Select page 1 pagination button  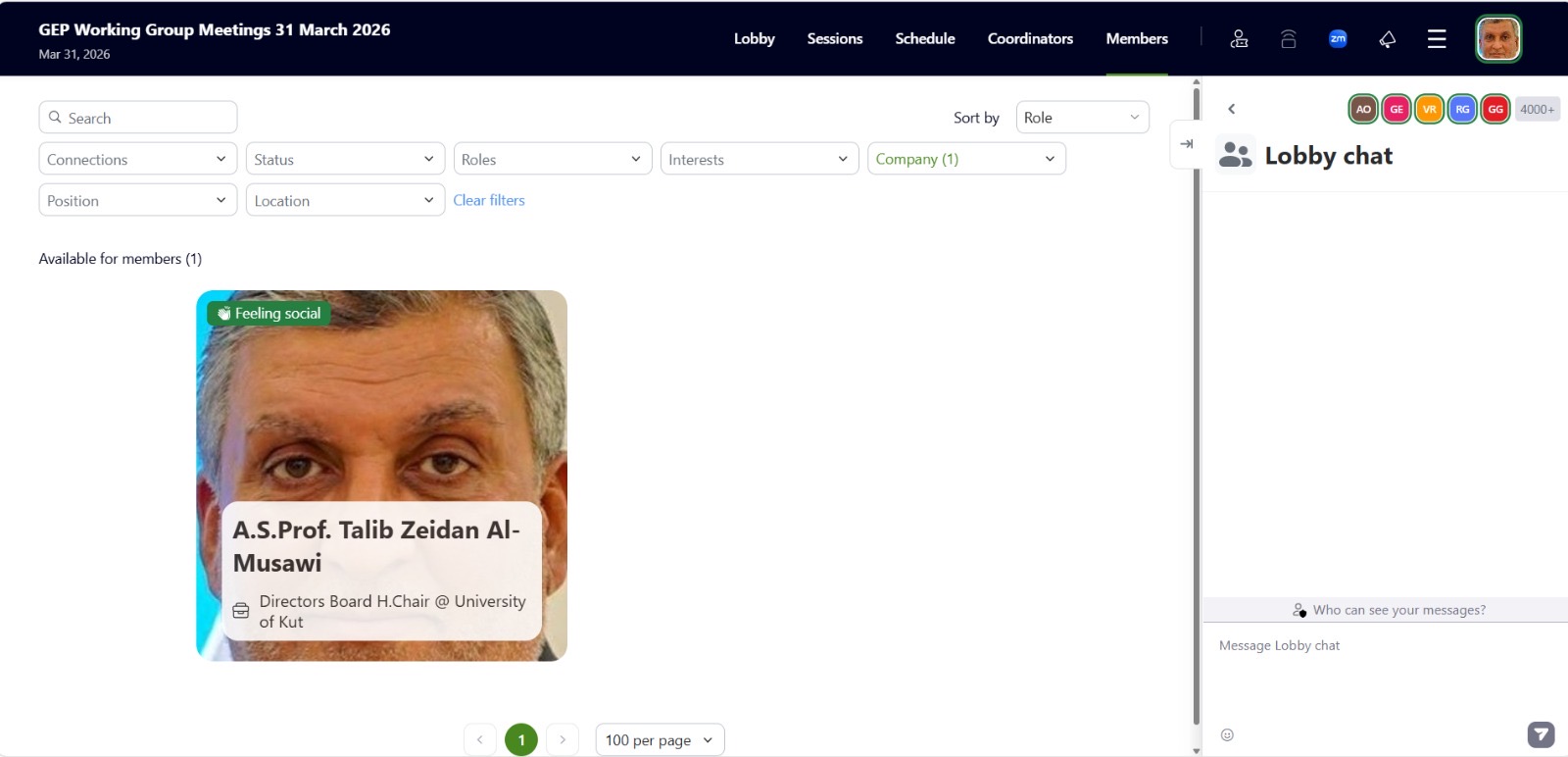(521, 740)
